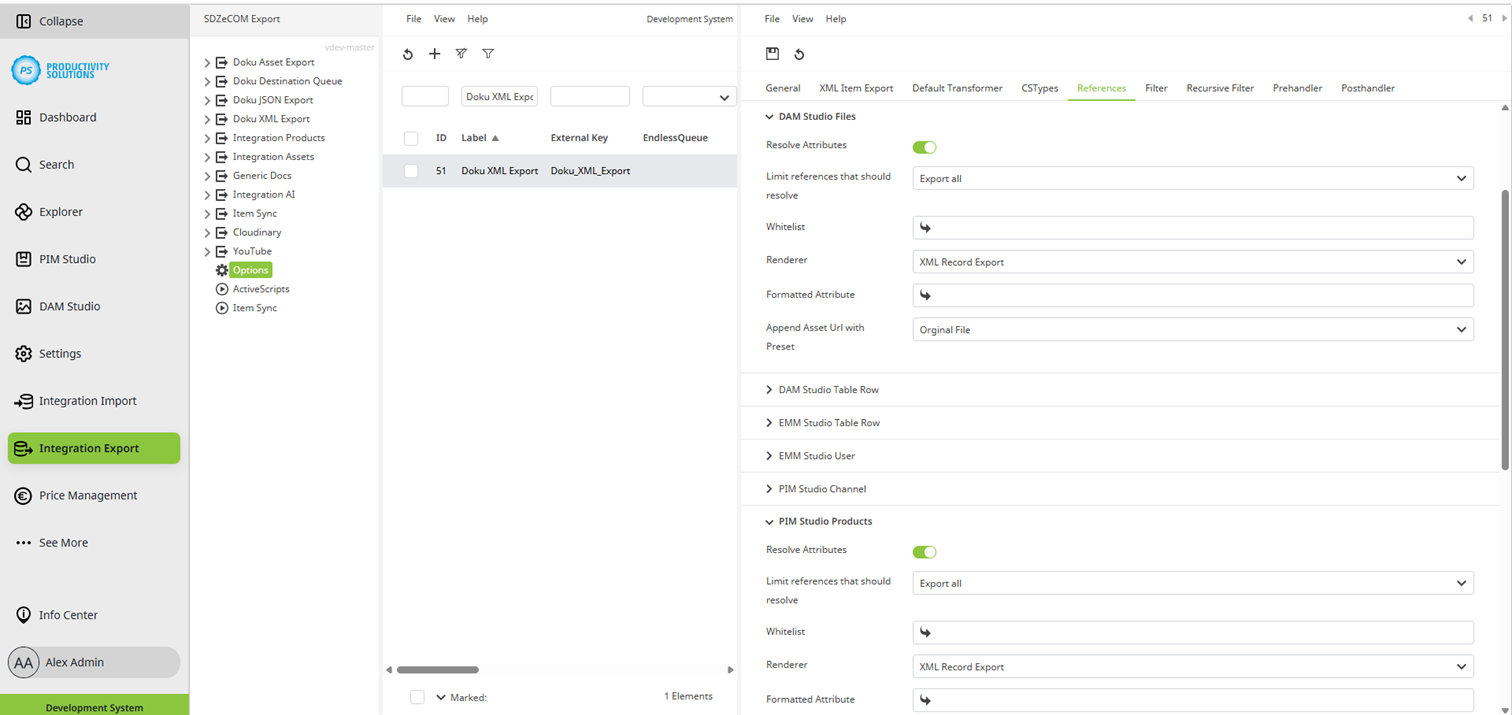This screenshot has width=1512, height=715.
Task: Toggle Resolve Attributes under PIM Studio Products
Action: [924, 551]
